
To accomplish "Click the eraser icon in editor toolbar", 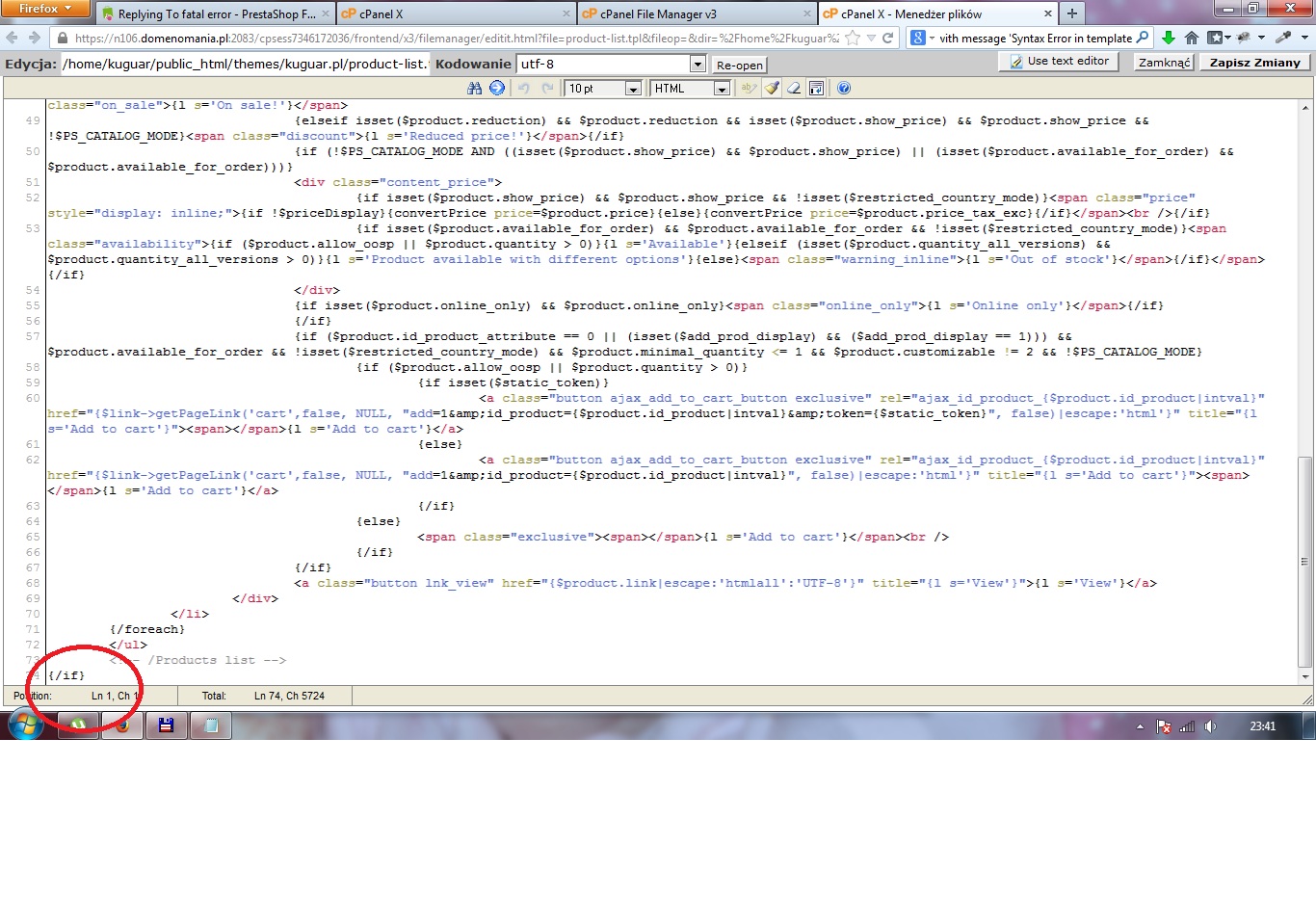I will (794, 88).
